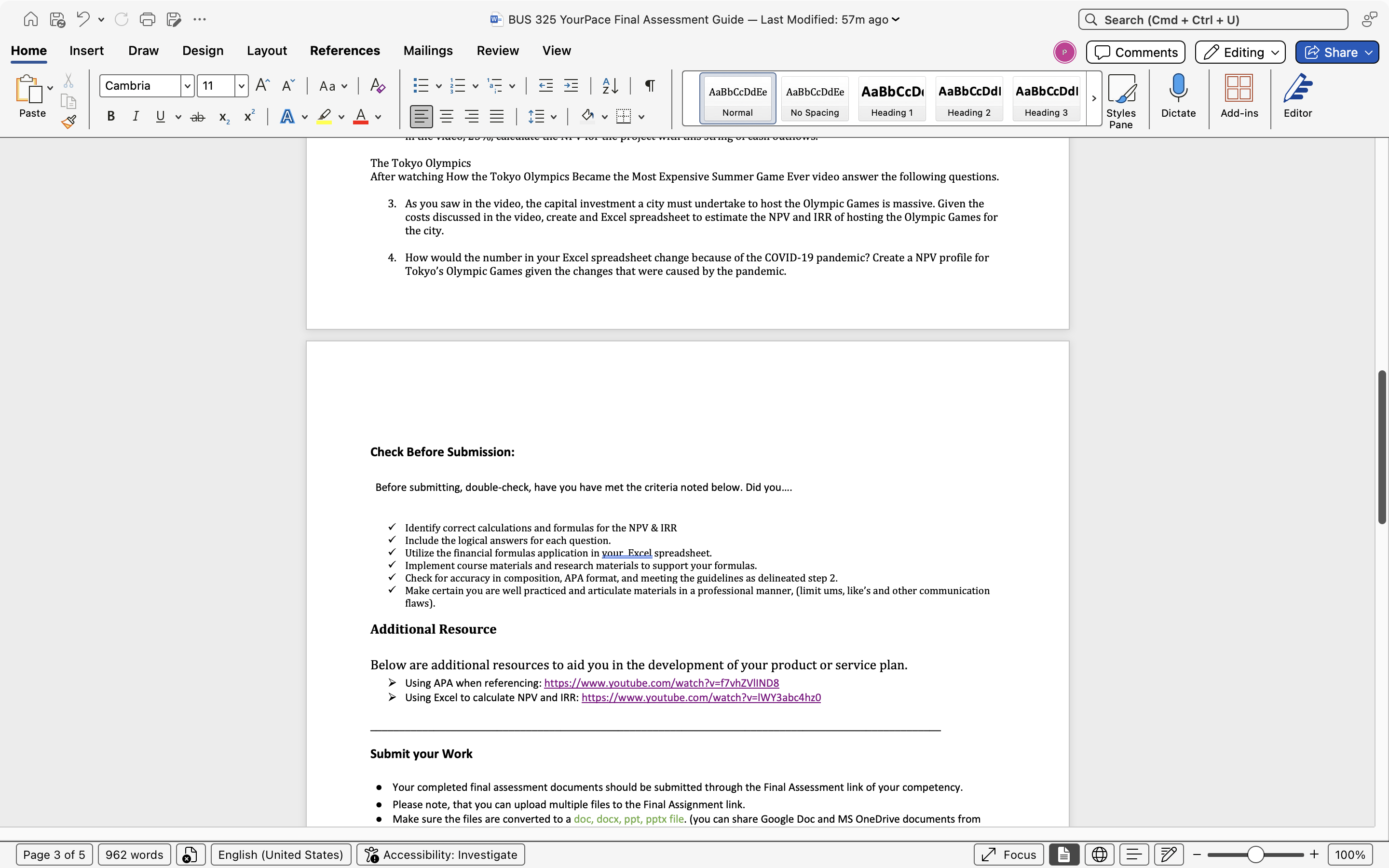Viewport: 1389px width, 868px height.
Task: Click the Sort A-Z icon
Action: [x=610, y=86]
